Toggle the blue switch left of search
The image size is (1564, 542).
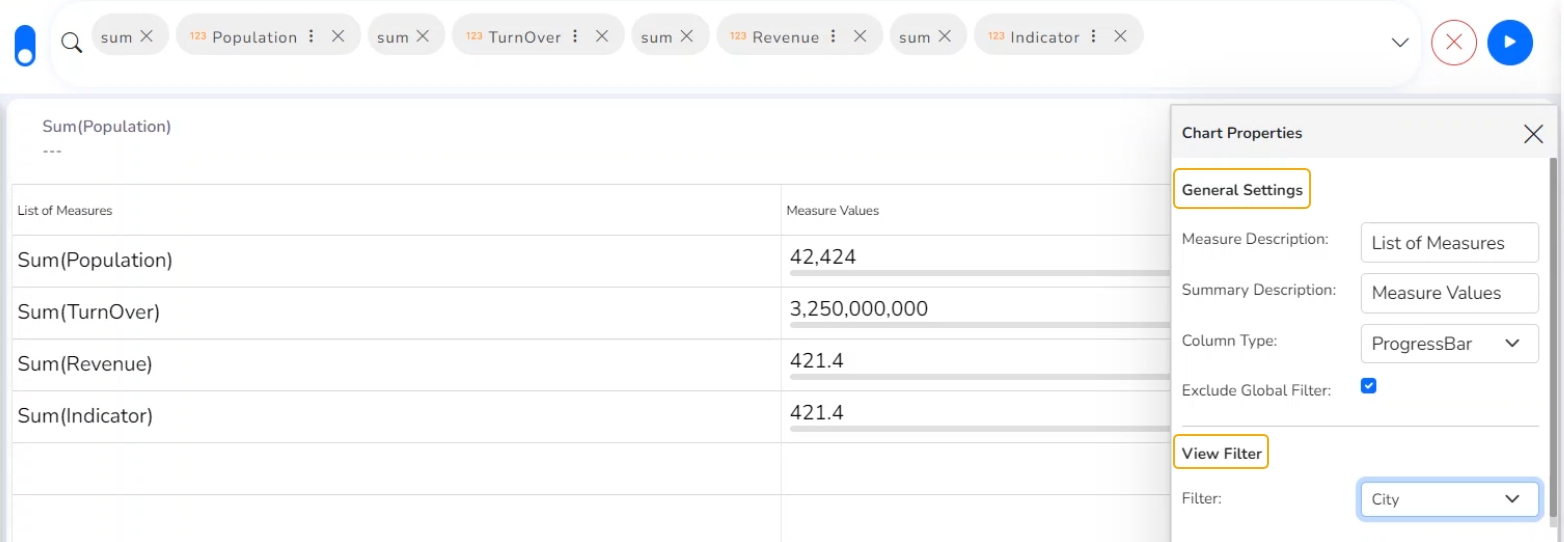[x=25, y=45]
